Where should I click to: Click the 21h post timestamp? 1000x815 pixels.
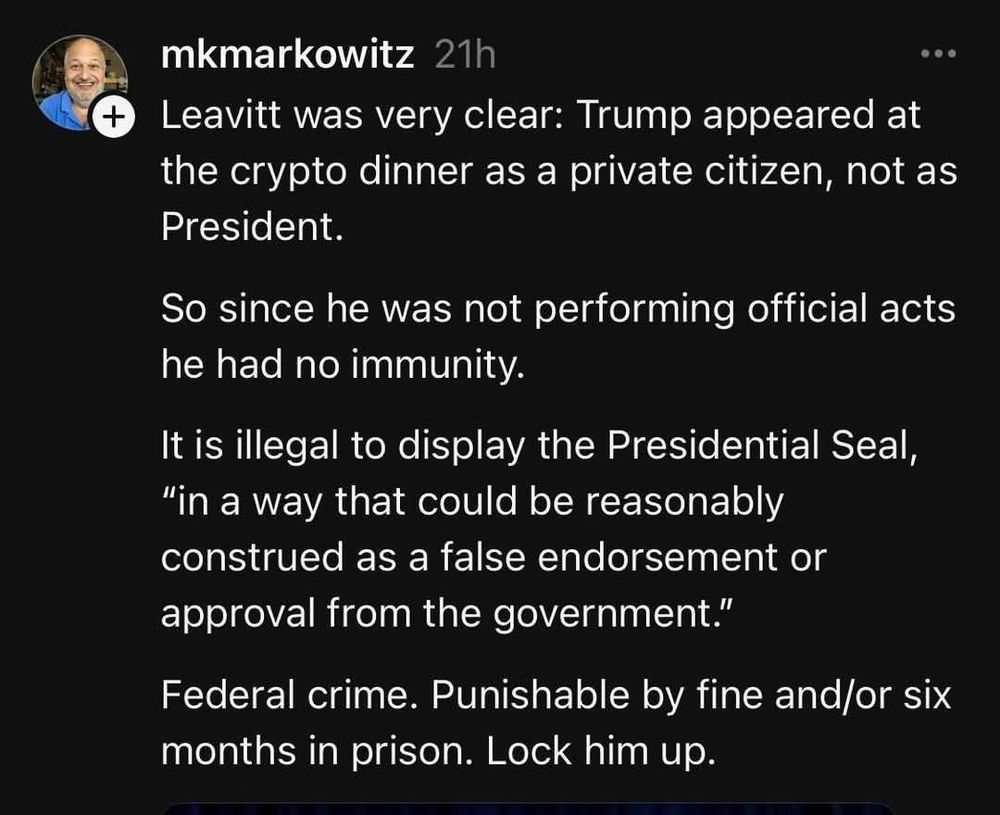point(465,55)
